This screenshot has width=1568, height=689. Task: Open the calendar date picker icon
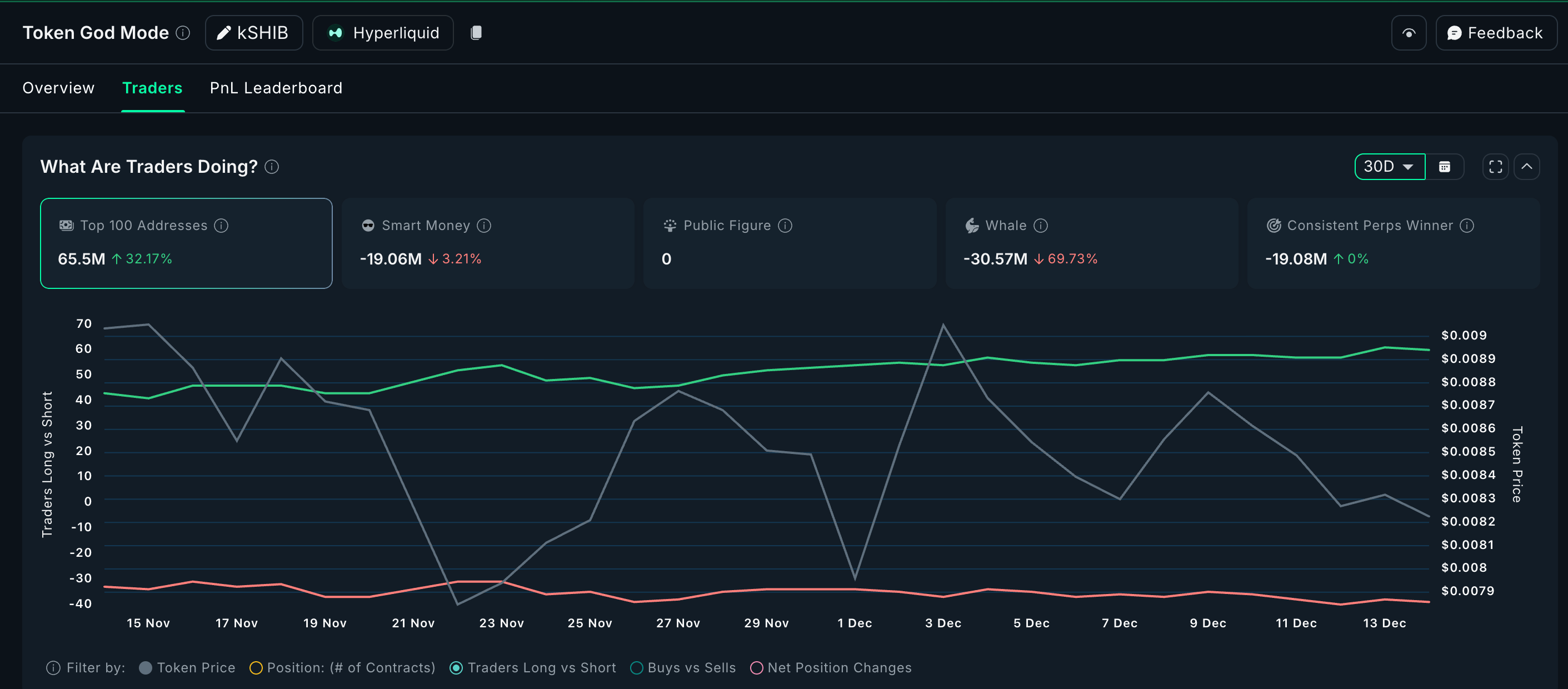(x=1444, y=167)
